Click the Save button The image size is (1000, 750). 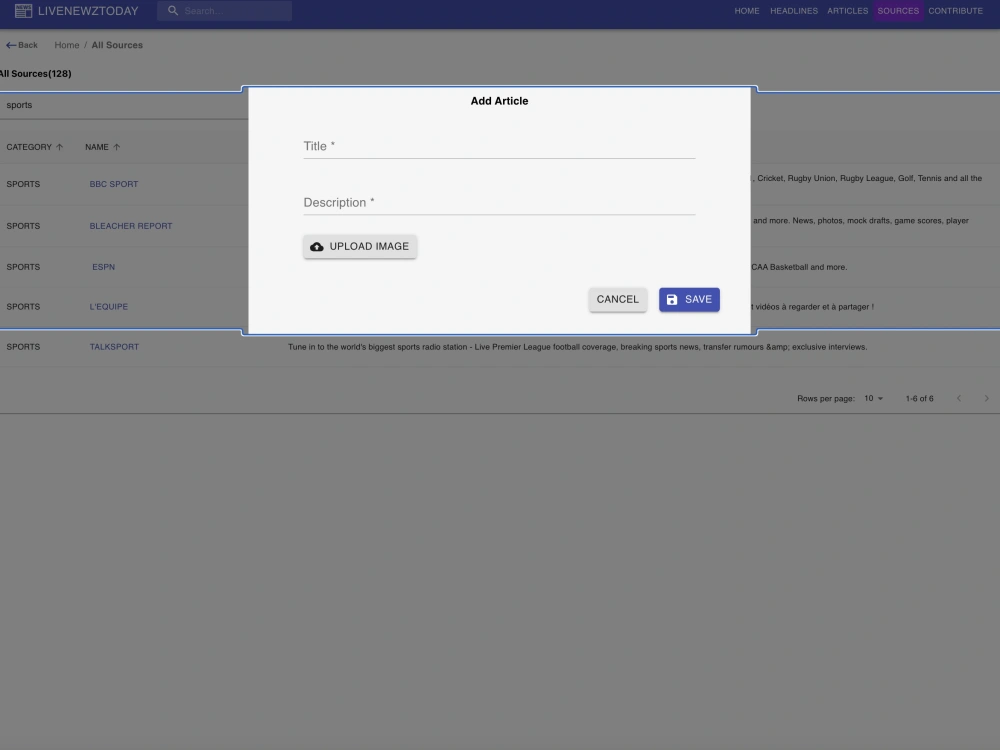tap(689, 300)
